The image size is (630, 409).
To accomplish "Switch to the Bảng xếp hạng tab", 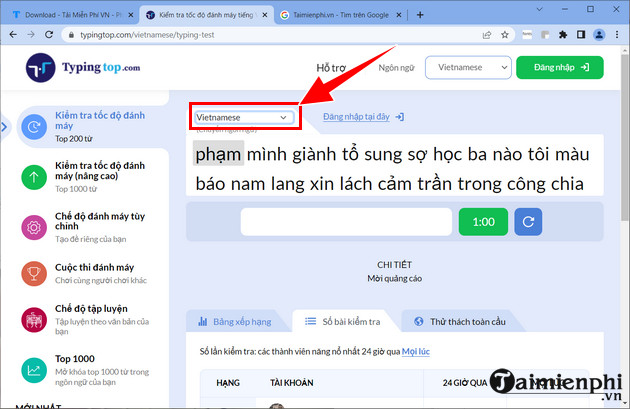I will 235,322.
